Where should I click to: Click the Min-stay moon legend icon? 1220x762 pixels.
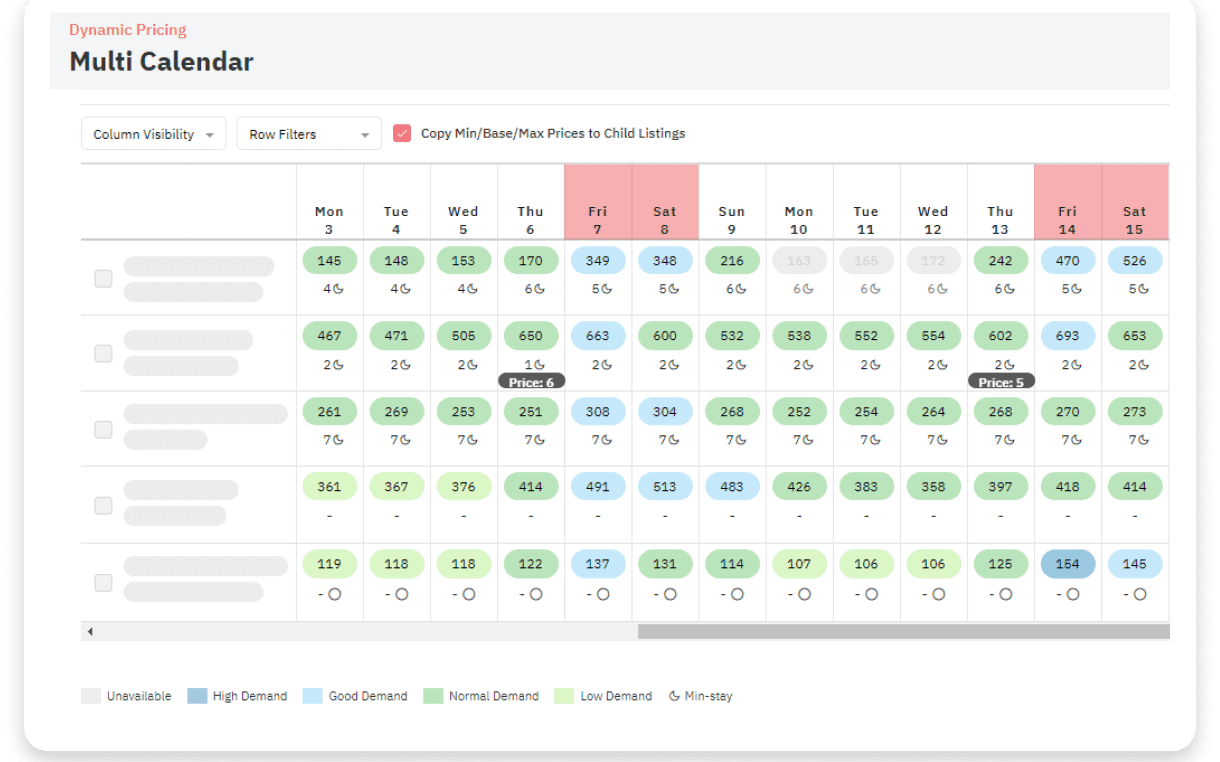(675, 696)
